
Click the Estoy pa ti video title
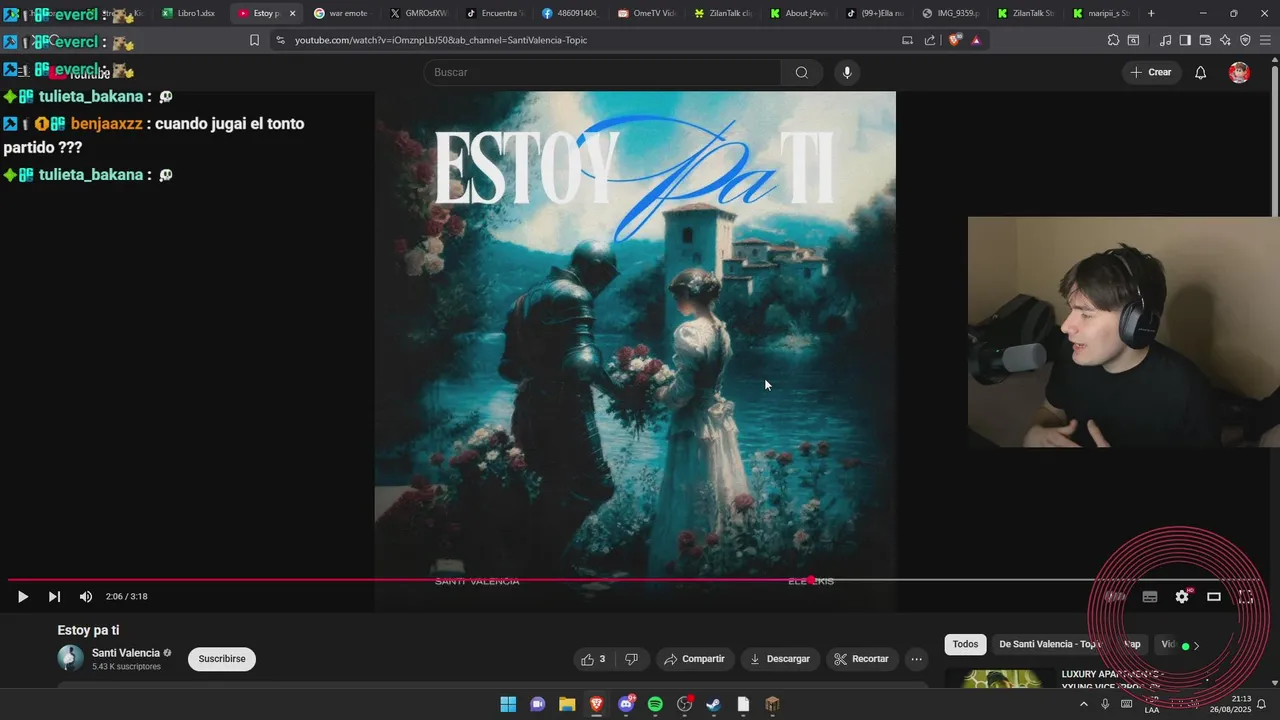[88, 630]
